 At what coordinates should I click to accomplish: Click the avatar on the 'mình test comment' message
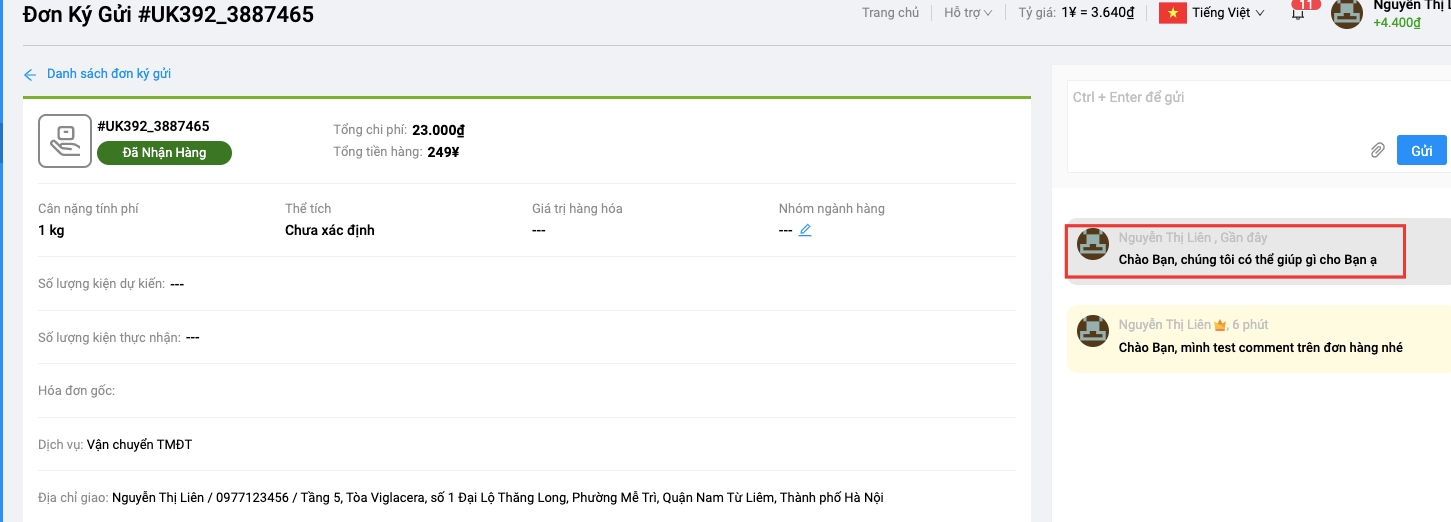point(1092,332)
